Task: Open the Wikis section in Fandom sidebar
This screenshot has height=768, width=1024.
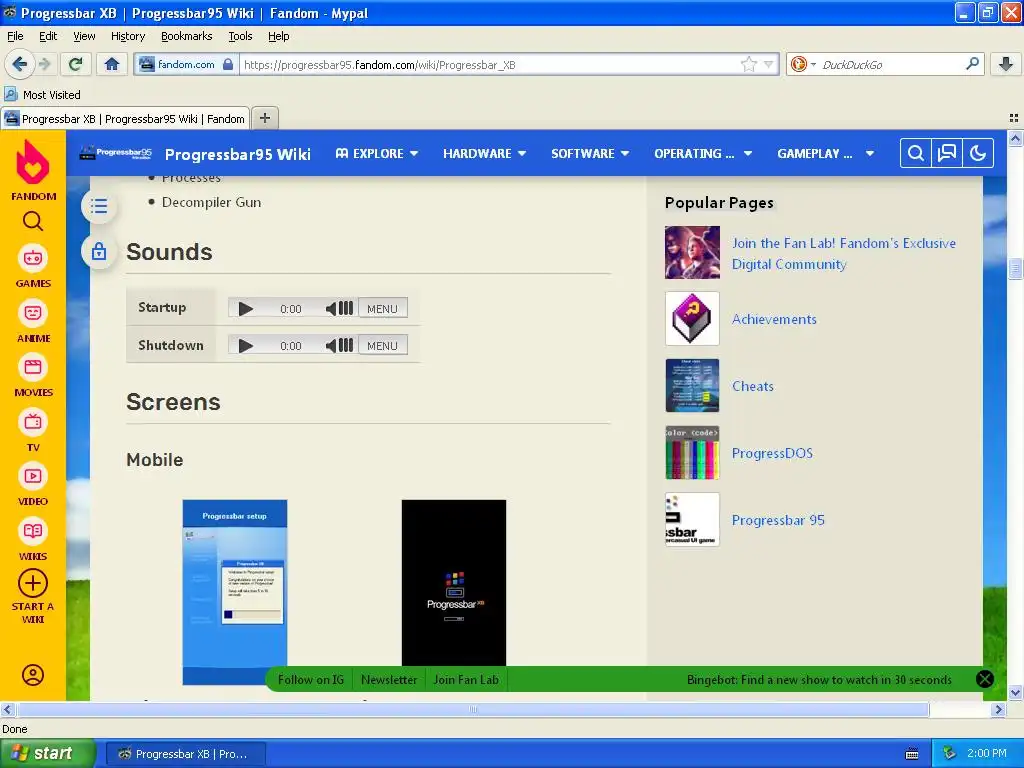Action: pos(33,539)
